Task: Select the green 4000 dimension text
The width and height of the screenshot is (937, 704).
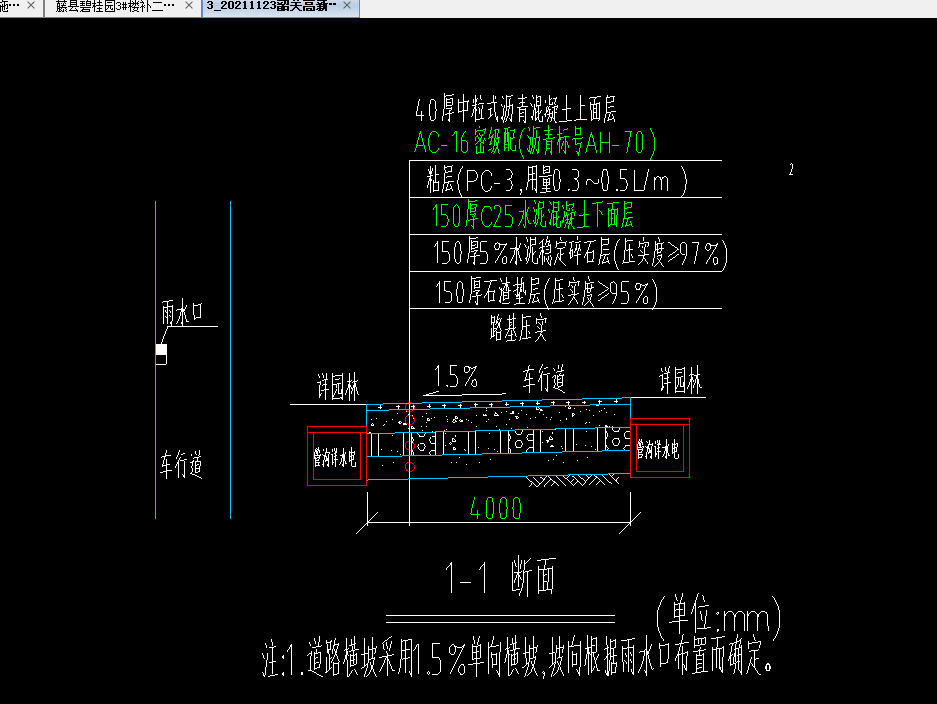Action: pyautogui.click(x=496, y=509)
